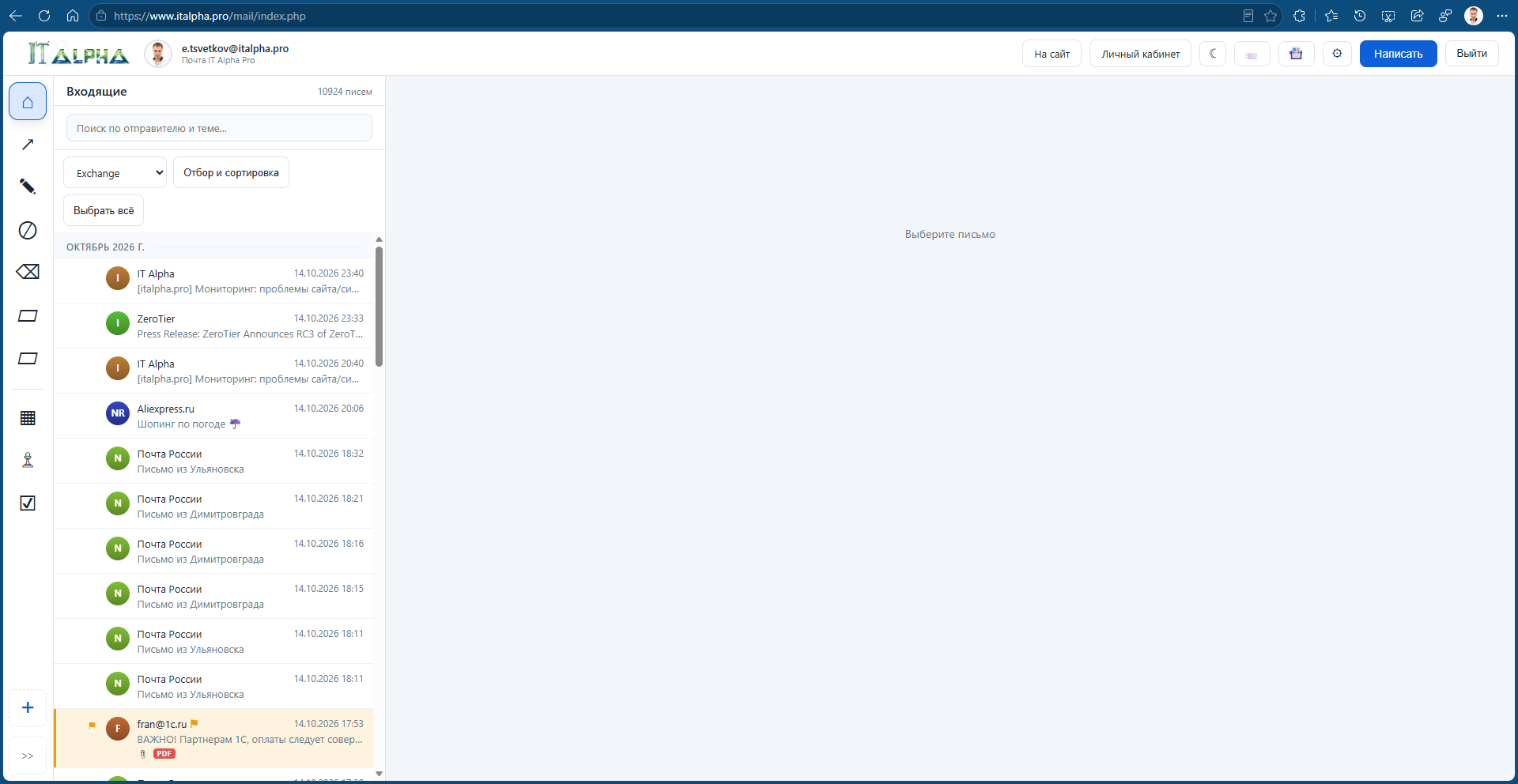Screen dimensions: 1518x784
Task: Open the Inbox home icon in sidebar
Action: [x=28, y=102]
